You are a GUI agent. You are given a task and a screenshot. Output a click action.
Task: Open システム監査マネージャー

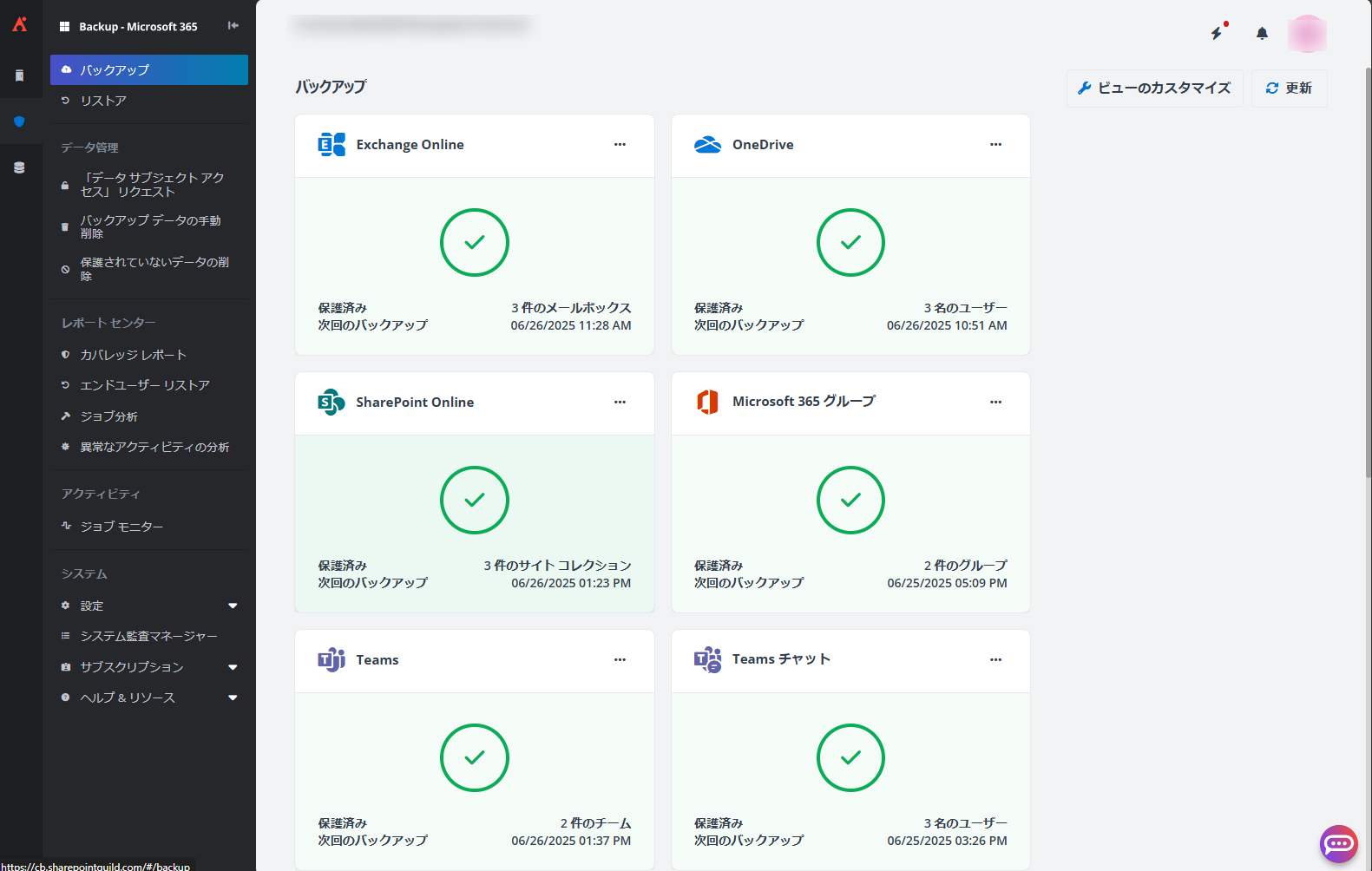pos(149,636)
